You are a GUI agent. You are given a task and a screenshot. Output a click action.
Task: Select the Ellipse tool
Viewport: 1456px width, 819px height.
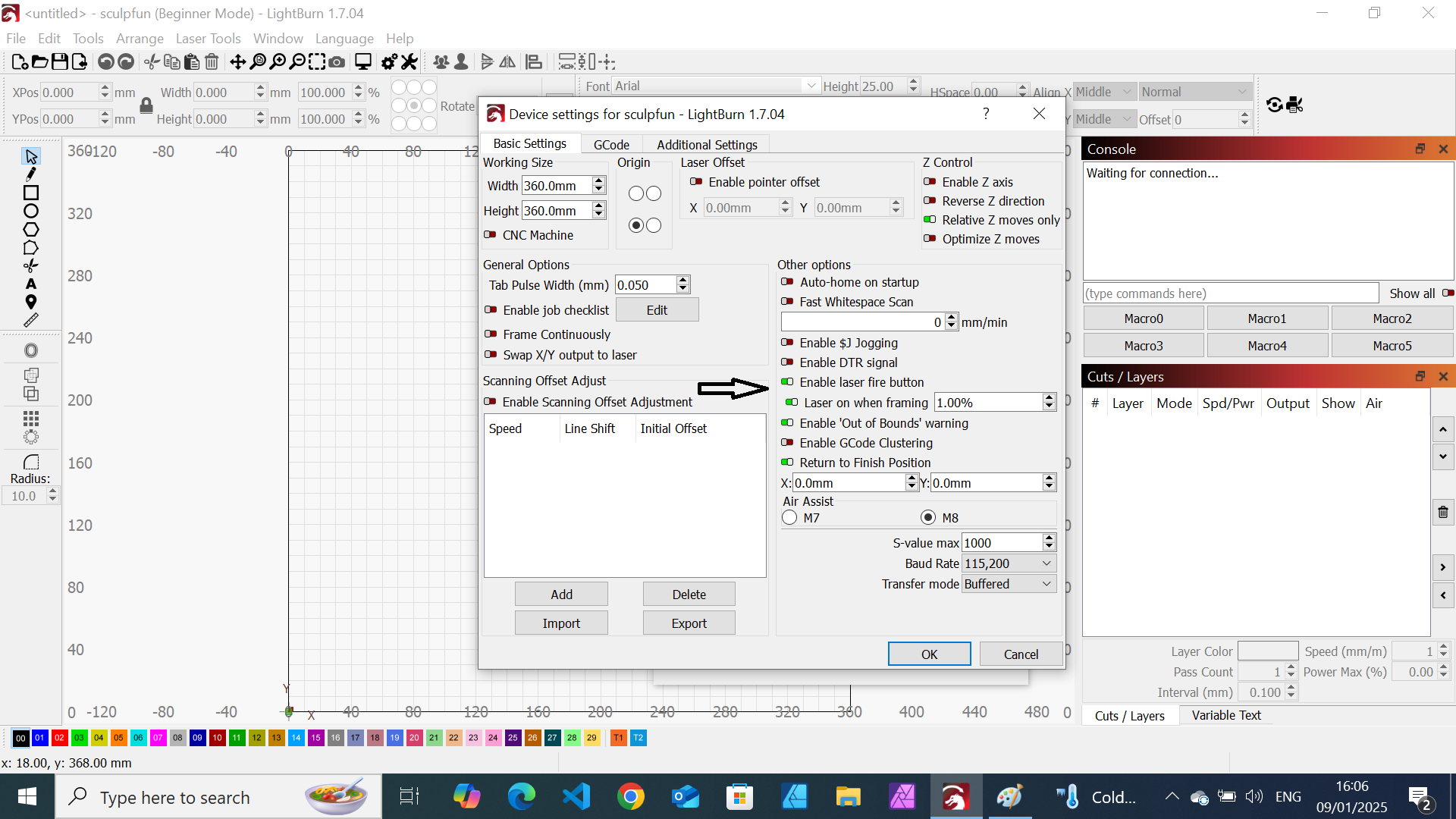tap(31, 211)
